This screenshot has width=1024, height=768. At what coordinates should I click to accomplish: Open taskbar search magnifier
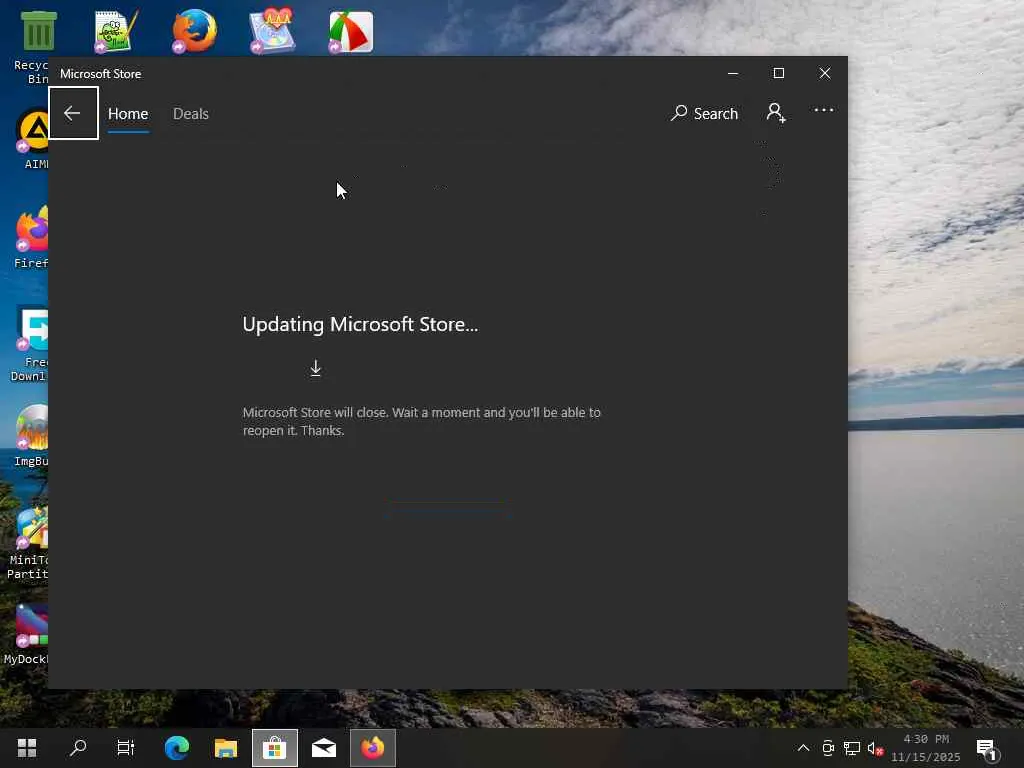(x=78, y=748)
